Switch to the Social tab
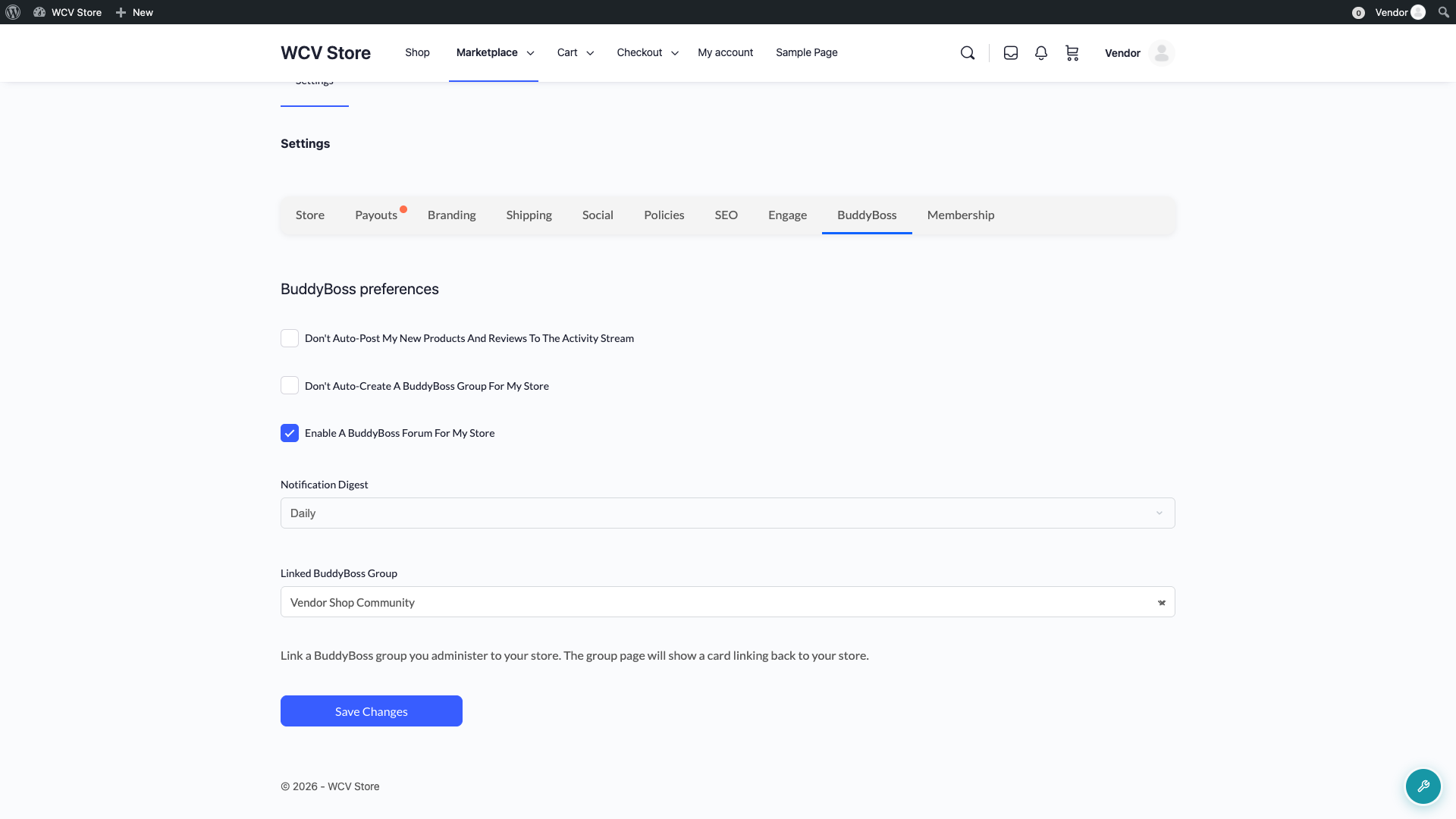 (x=598, y=215)
